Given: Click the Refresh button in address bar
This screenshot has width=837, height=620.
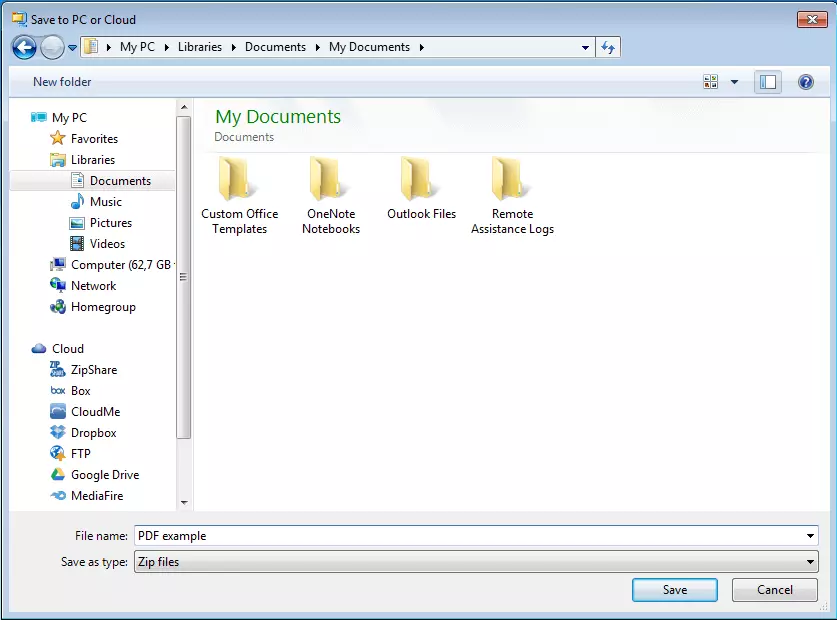Looking at the screenshot, I should coord(608,48).
